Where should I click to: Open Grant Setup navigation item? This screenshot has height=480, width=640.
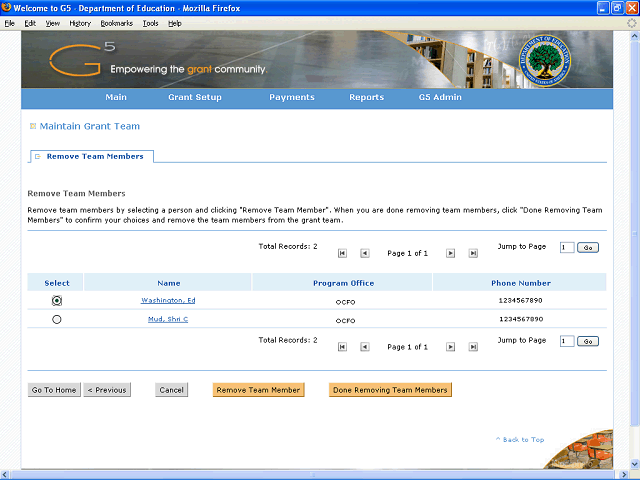tap(195, 98)
